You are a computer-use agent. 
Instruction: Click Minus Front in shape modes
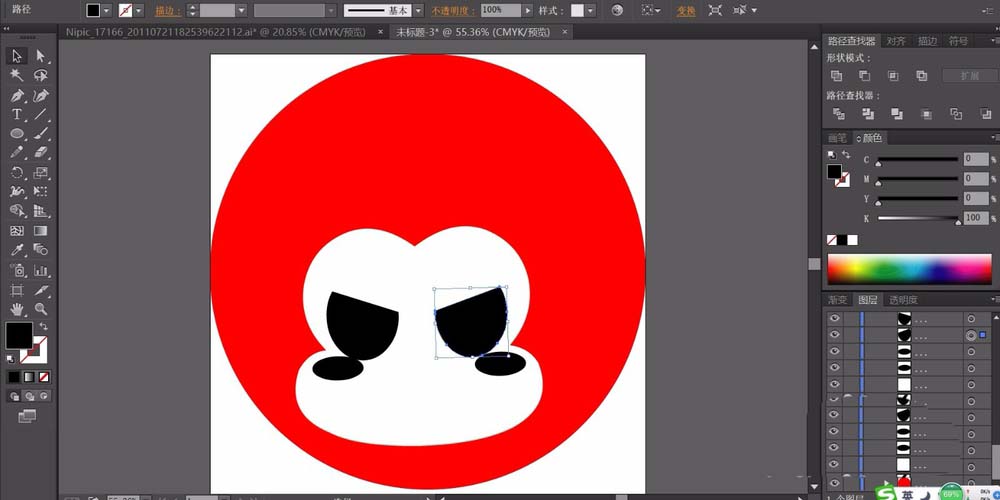[x=864, y=76]
